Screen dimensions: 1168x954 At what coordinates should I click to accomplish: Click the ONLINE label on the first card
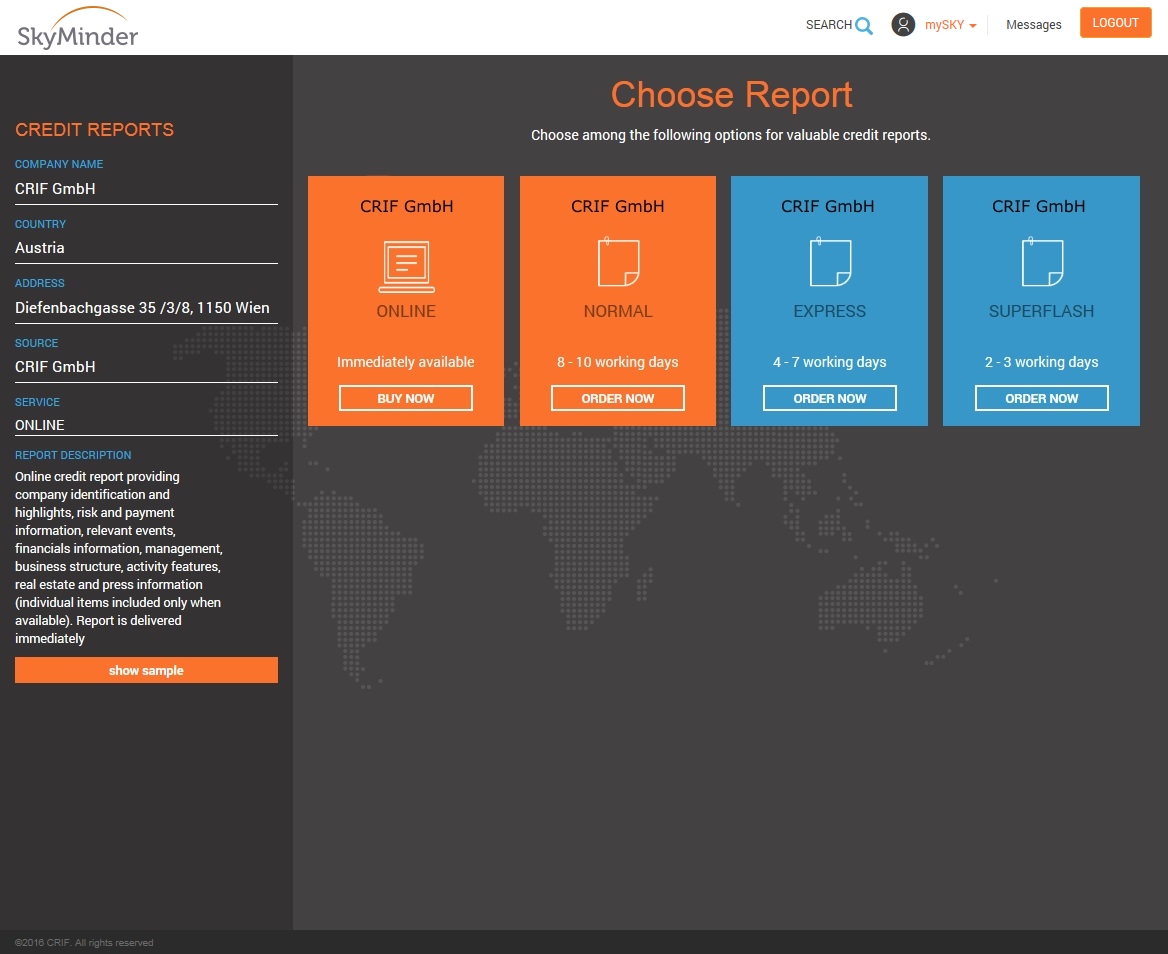pyautogui.click(x=406, y=311)
